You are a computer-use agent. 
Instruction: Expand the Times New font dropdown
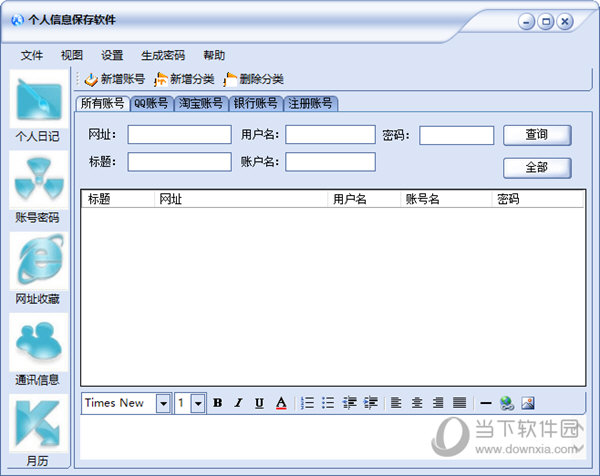(x=163, y=403)
